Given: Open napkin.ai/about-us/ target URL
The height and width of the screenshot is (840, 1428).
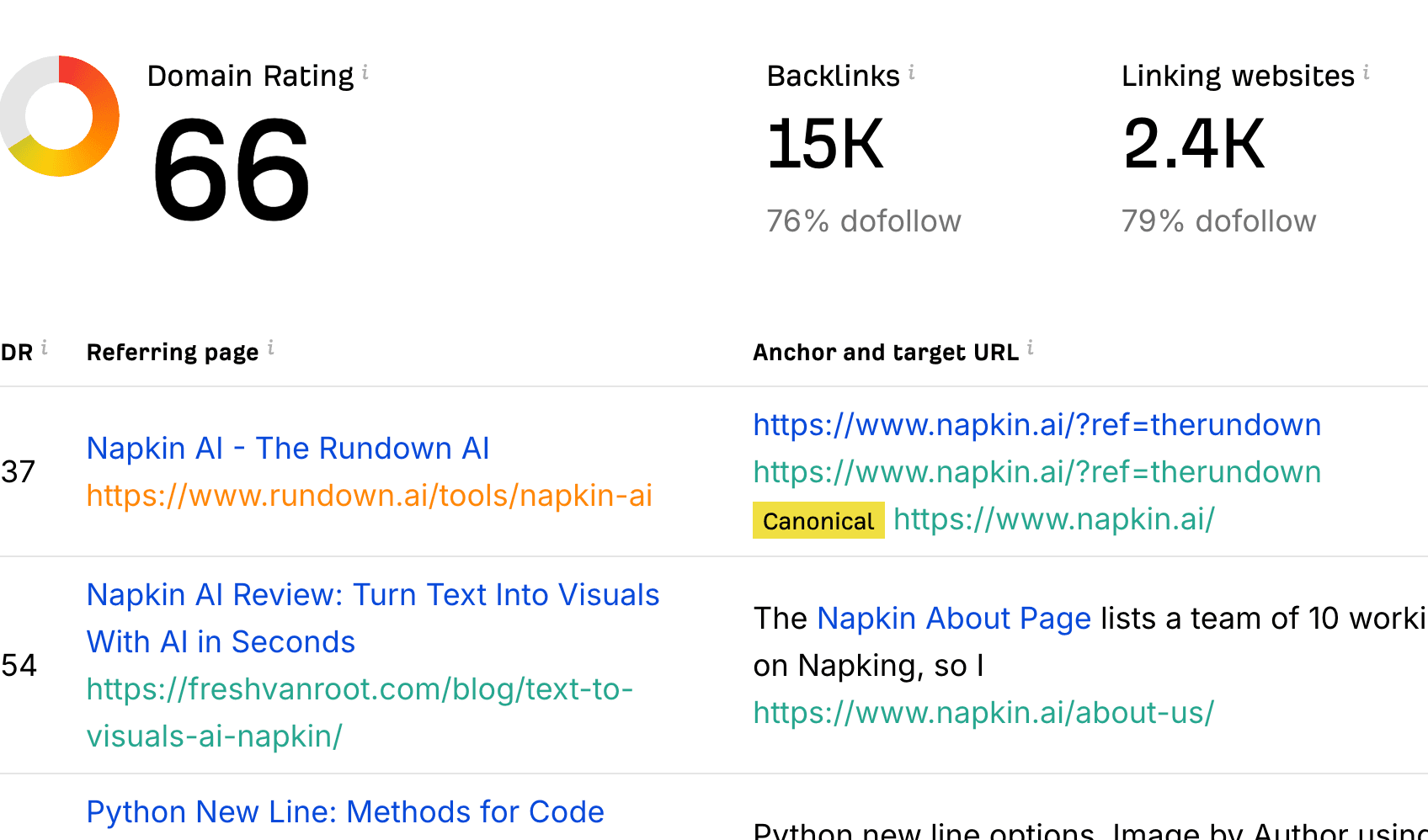Looking at the screenshot, I should point(983,713).
